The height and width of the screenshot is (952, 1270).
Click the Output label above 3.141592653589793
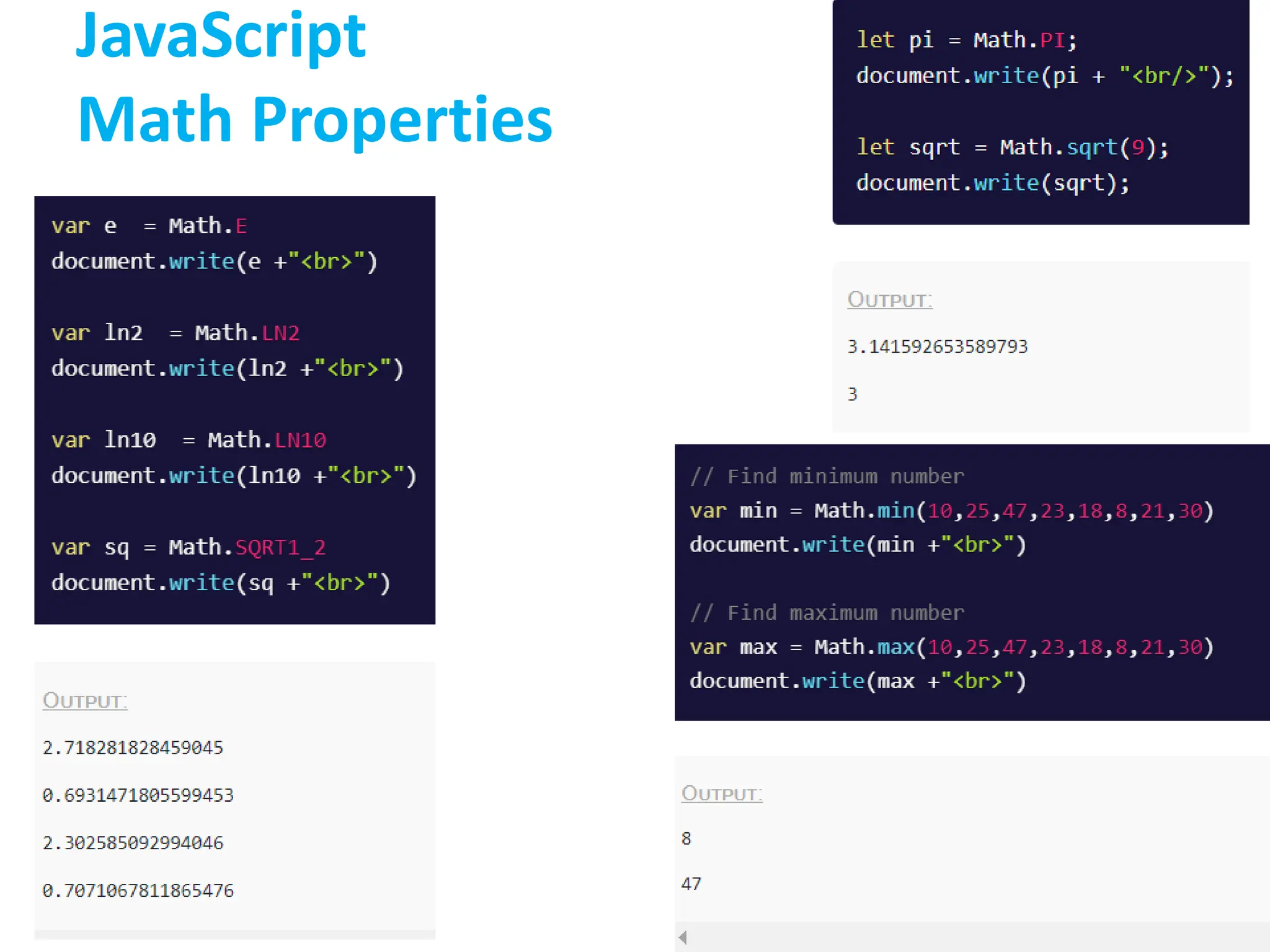tap(890, 299)
